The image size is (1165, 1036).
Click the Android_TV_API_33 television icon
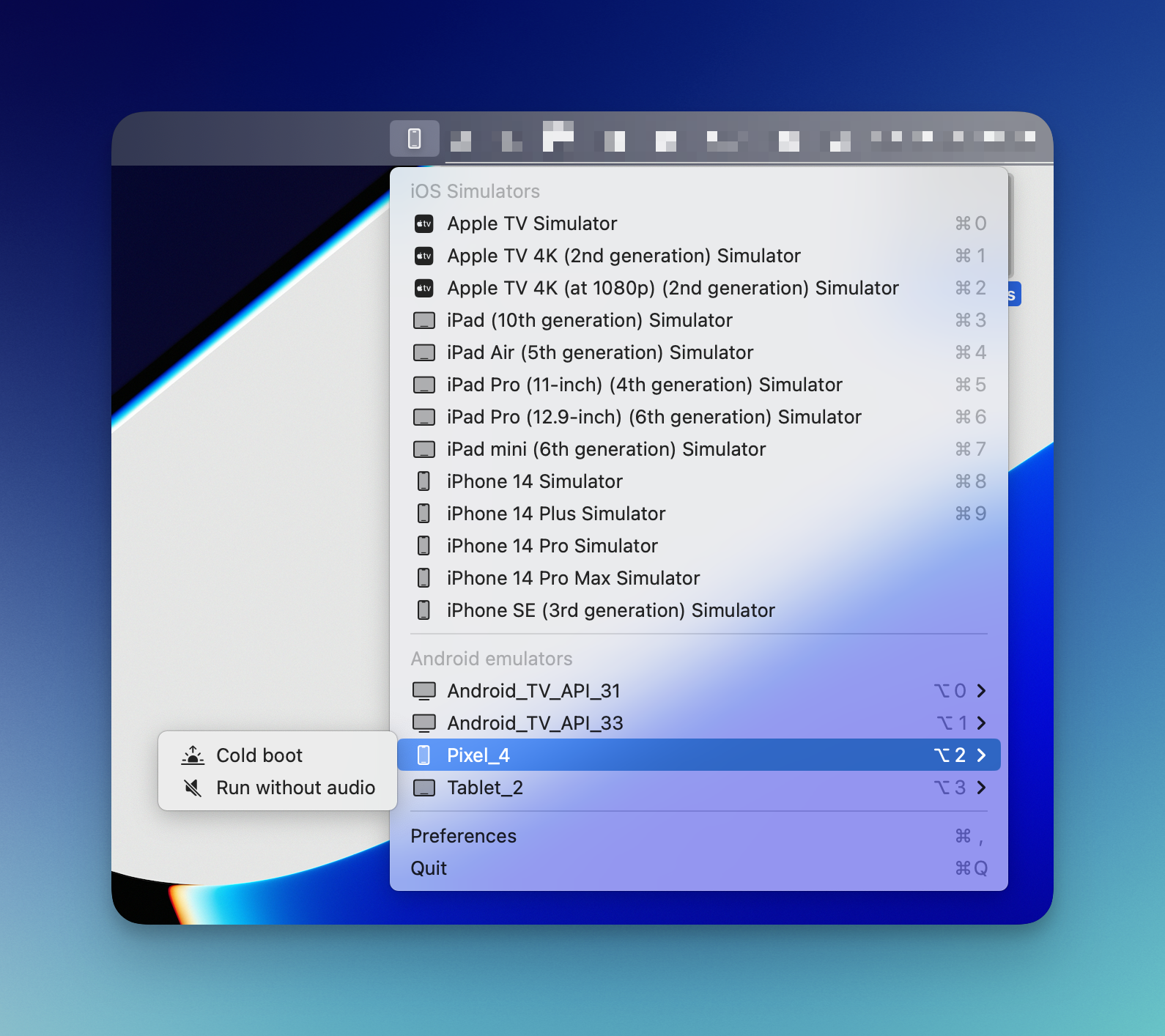(424, 723)
